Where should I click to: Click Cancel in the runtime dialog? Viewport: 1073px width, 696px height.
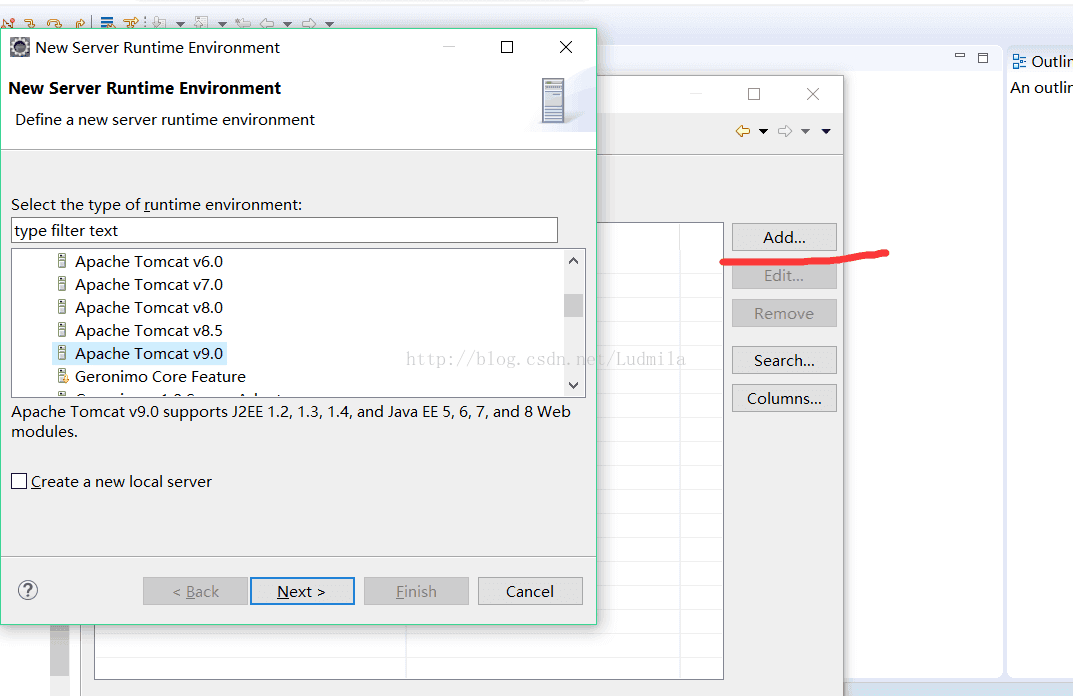[530, 591]
